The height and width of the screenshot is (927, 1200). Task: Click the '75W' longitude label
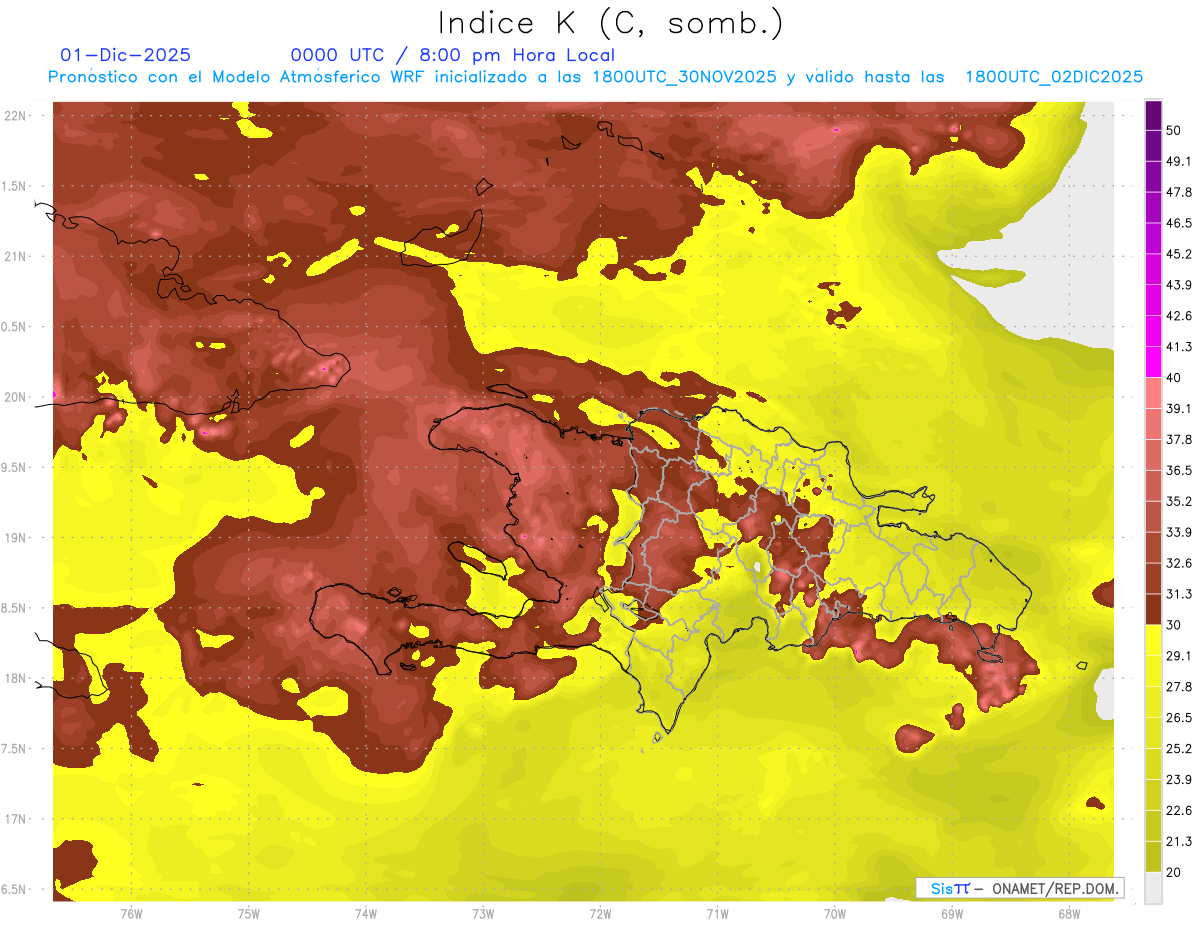249,913
